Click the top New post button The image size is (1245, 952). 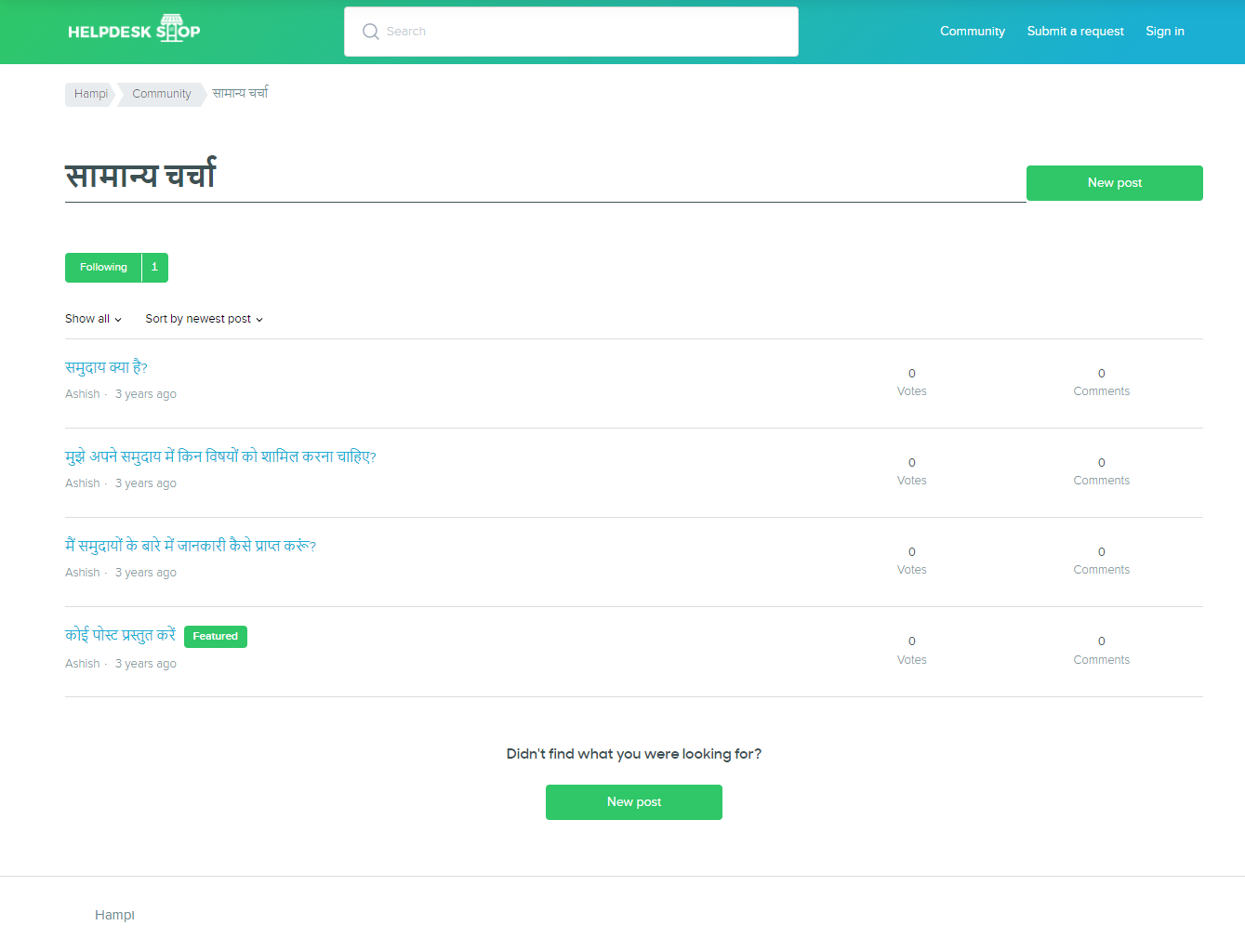point(1114,183)
